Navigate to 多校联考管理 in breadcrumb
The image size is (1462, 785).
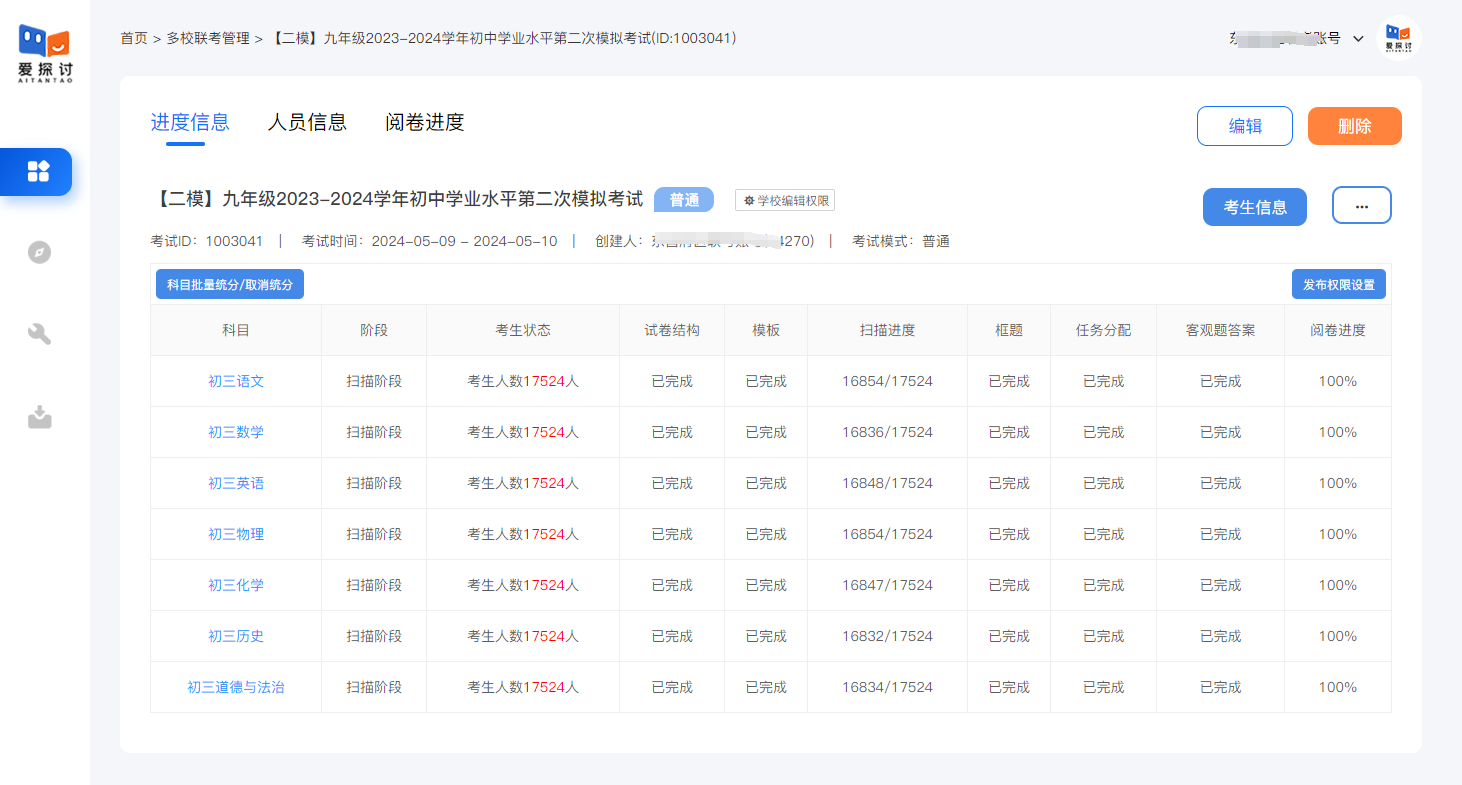[x=208, y=38]
